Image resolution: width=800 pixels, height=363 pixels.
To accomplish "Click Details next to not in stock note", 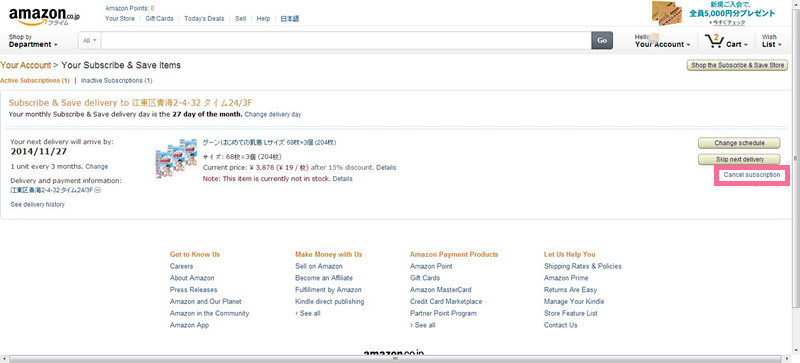I will click(342, 179).
